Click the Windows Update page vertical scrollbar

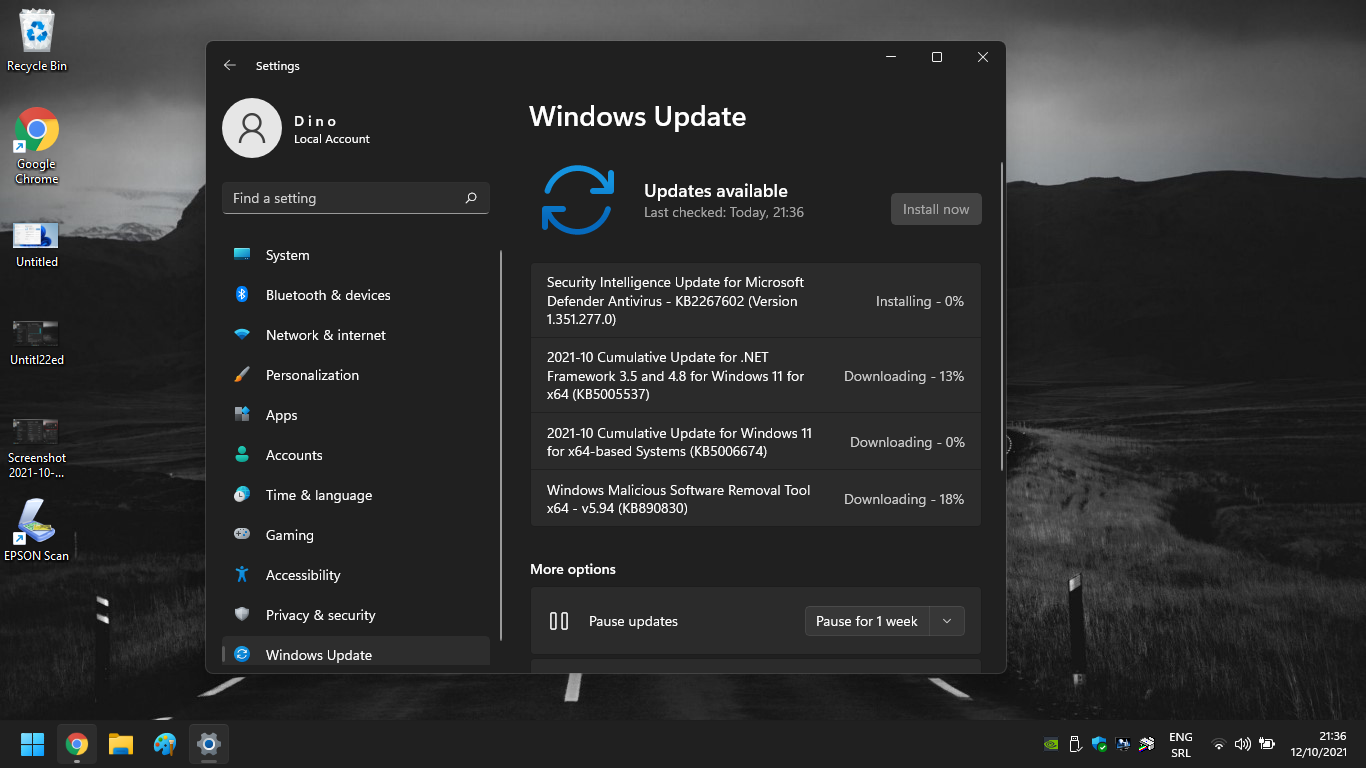click(1001, 315)
